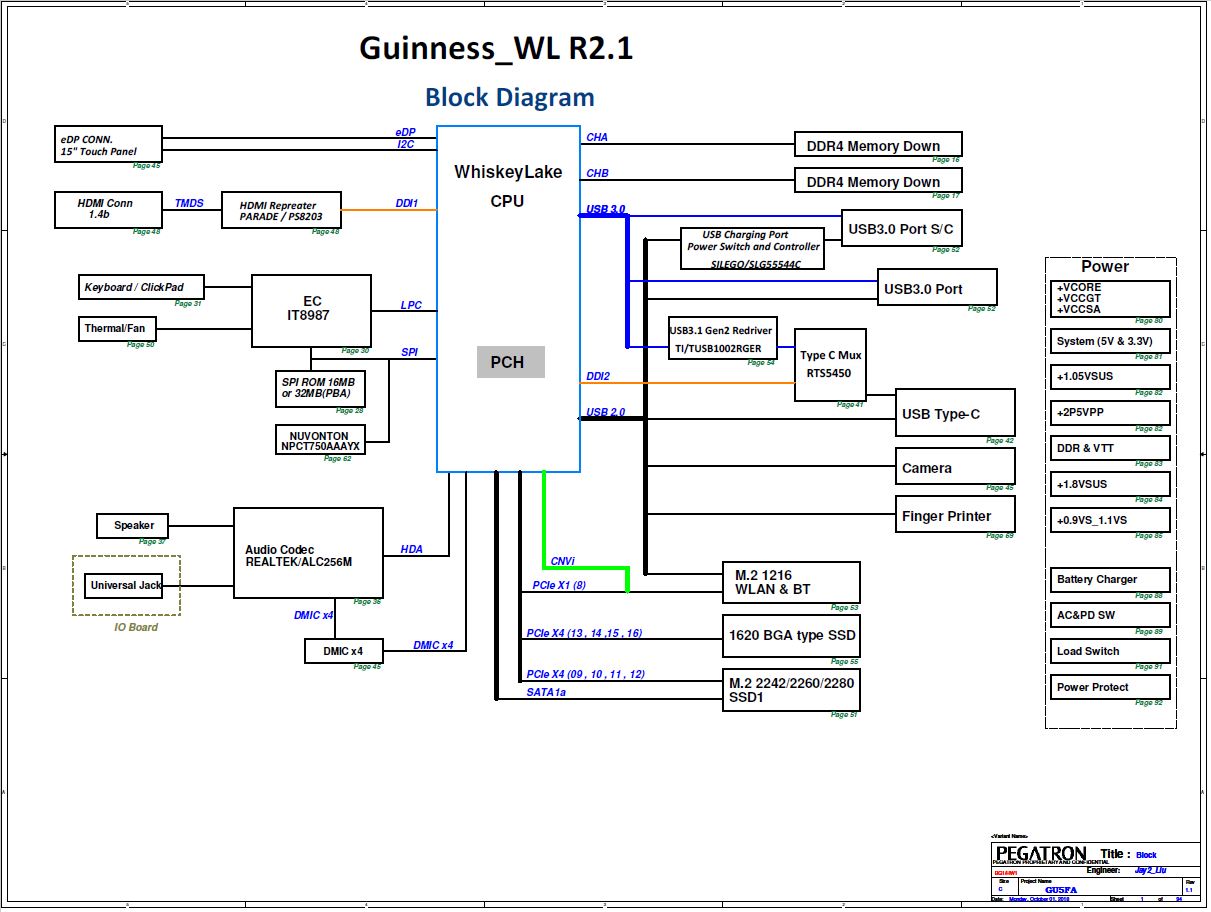Click the Camera block
This screenshot has width=1211, height=912.
[955, 467]
